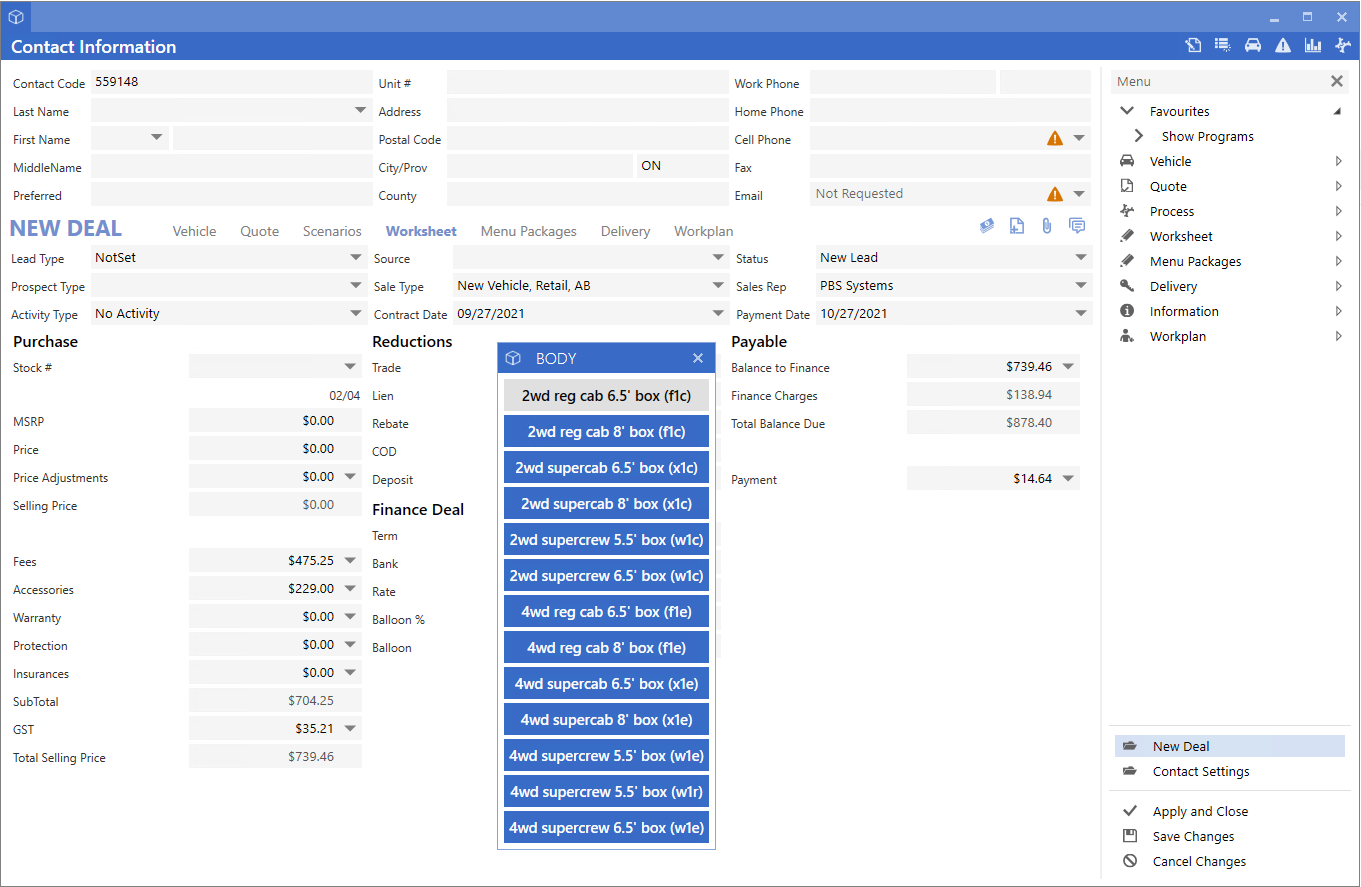Open the Workplan tab

coord(704,231)
